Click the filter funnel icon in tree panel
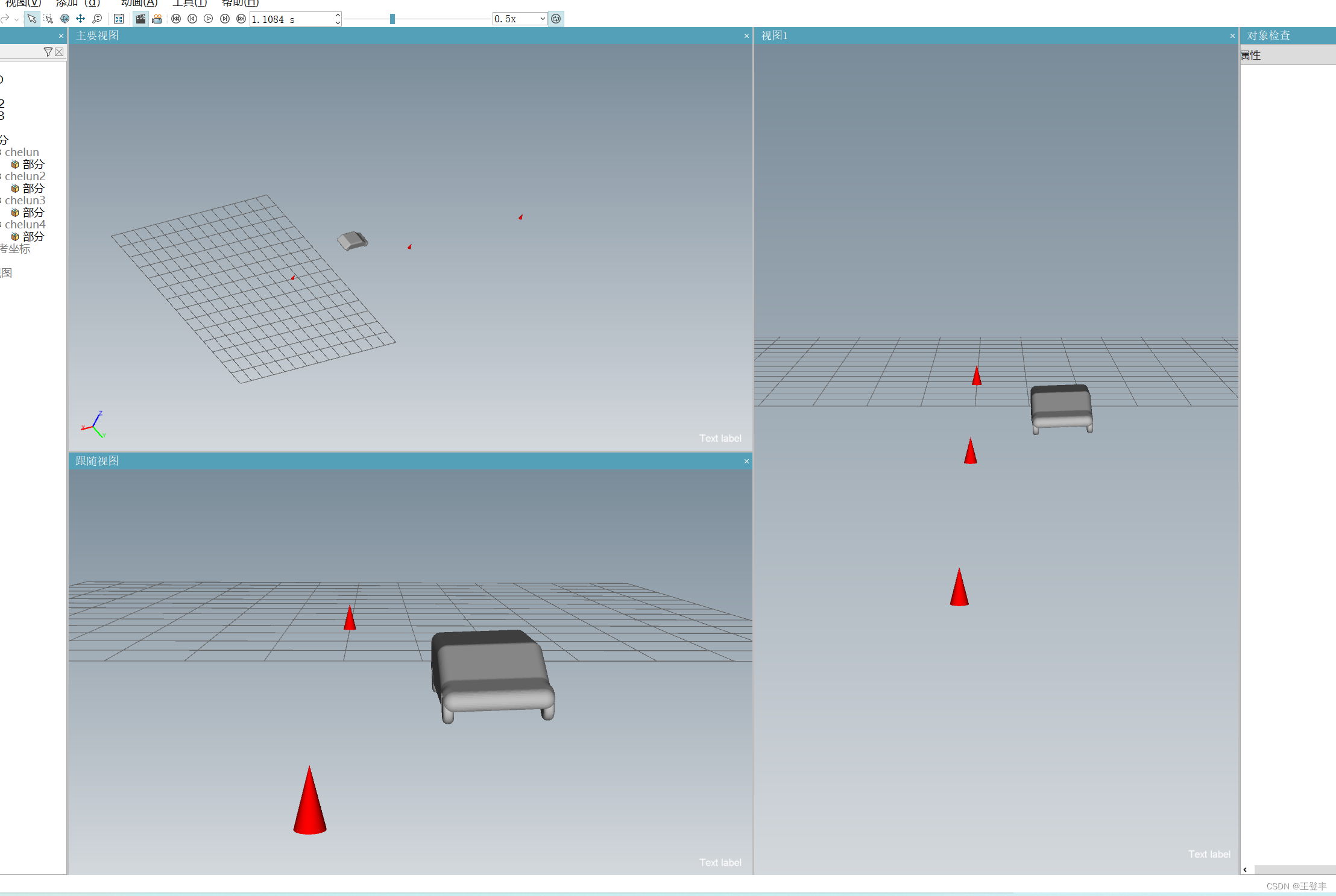This screenshot has width=1336, height=896. [48, 52]
